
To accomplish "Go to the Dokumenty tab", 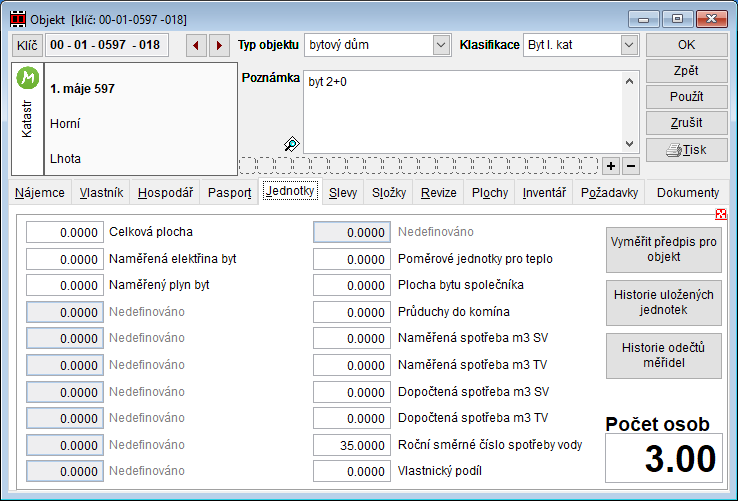I will point(687,193).
